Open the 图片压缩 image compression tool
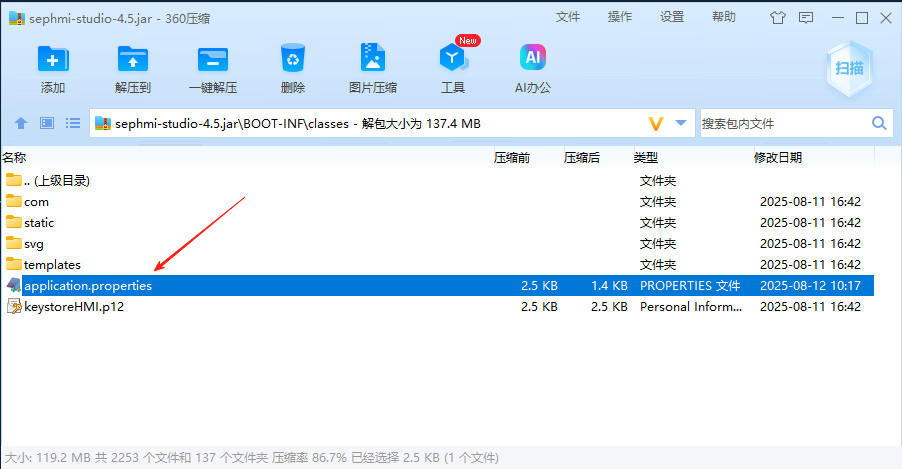Screen dimensions: 902x469 pyautogui.click(x=373, y=57)
